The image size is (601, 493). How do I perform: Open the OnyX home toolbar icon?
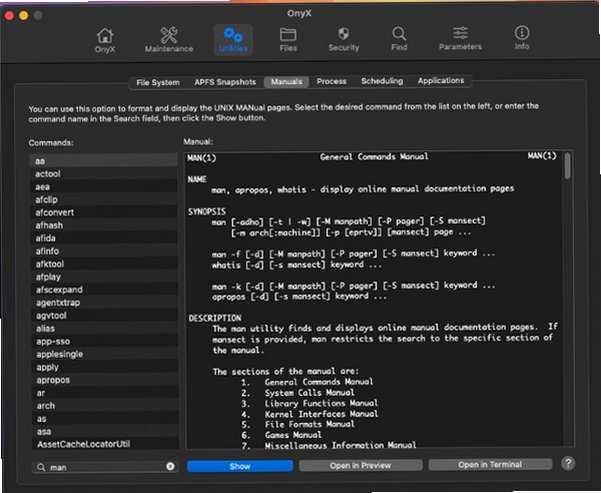click(105, 40)
